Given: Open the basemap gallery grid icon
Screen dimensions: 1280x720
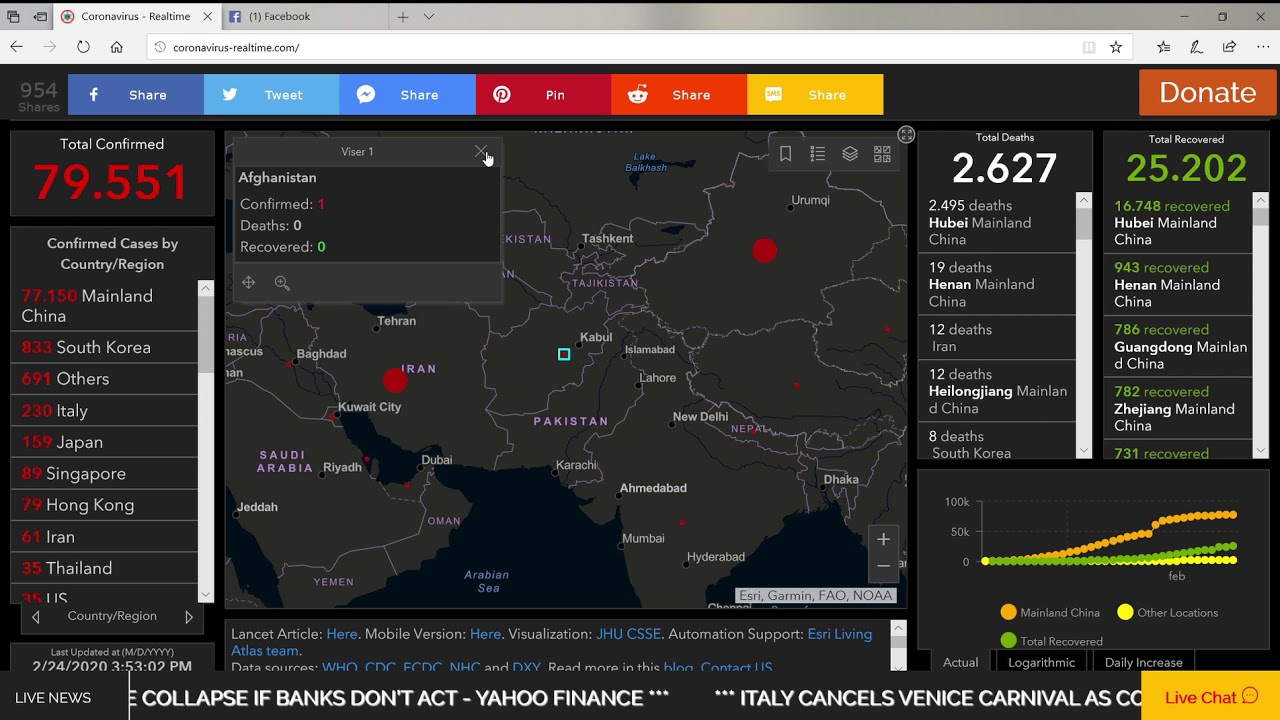Looking at the screenshot, I should click(x=882, y=154).
